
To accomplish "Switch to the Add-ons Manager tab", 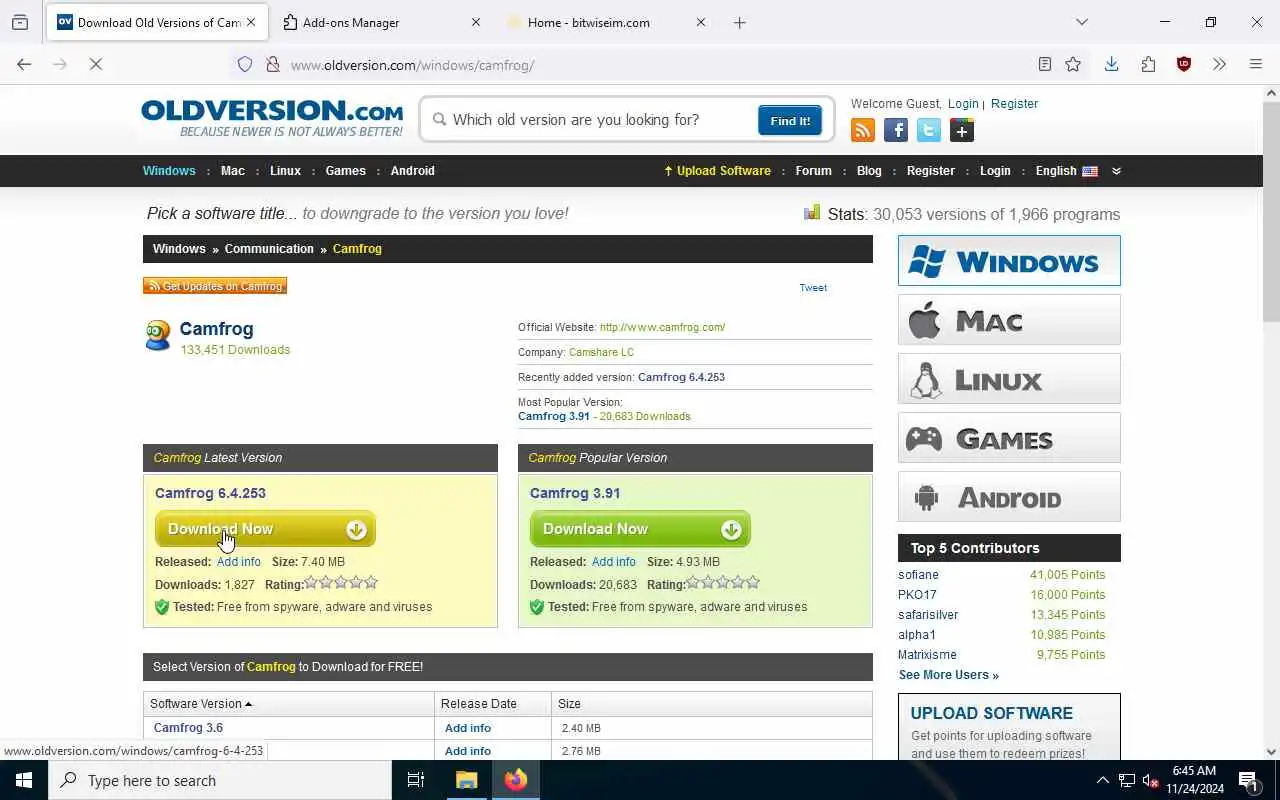I will 380,22.
